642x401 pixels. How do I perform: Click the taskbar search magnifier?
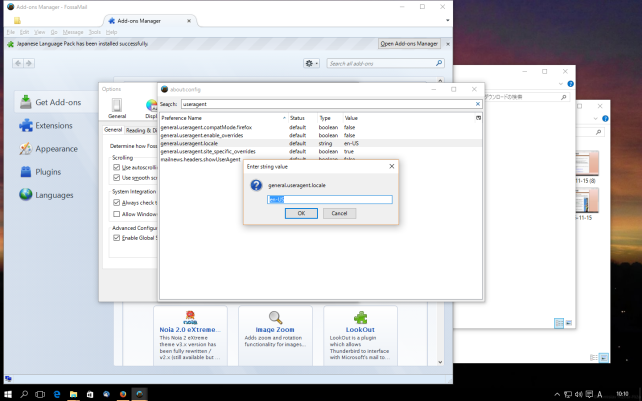pos(24,394)
